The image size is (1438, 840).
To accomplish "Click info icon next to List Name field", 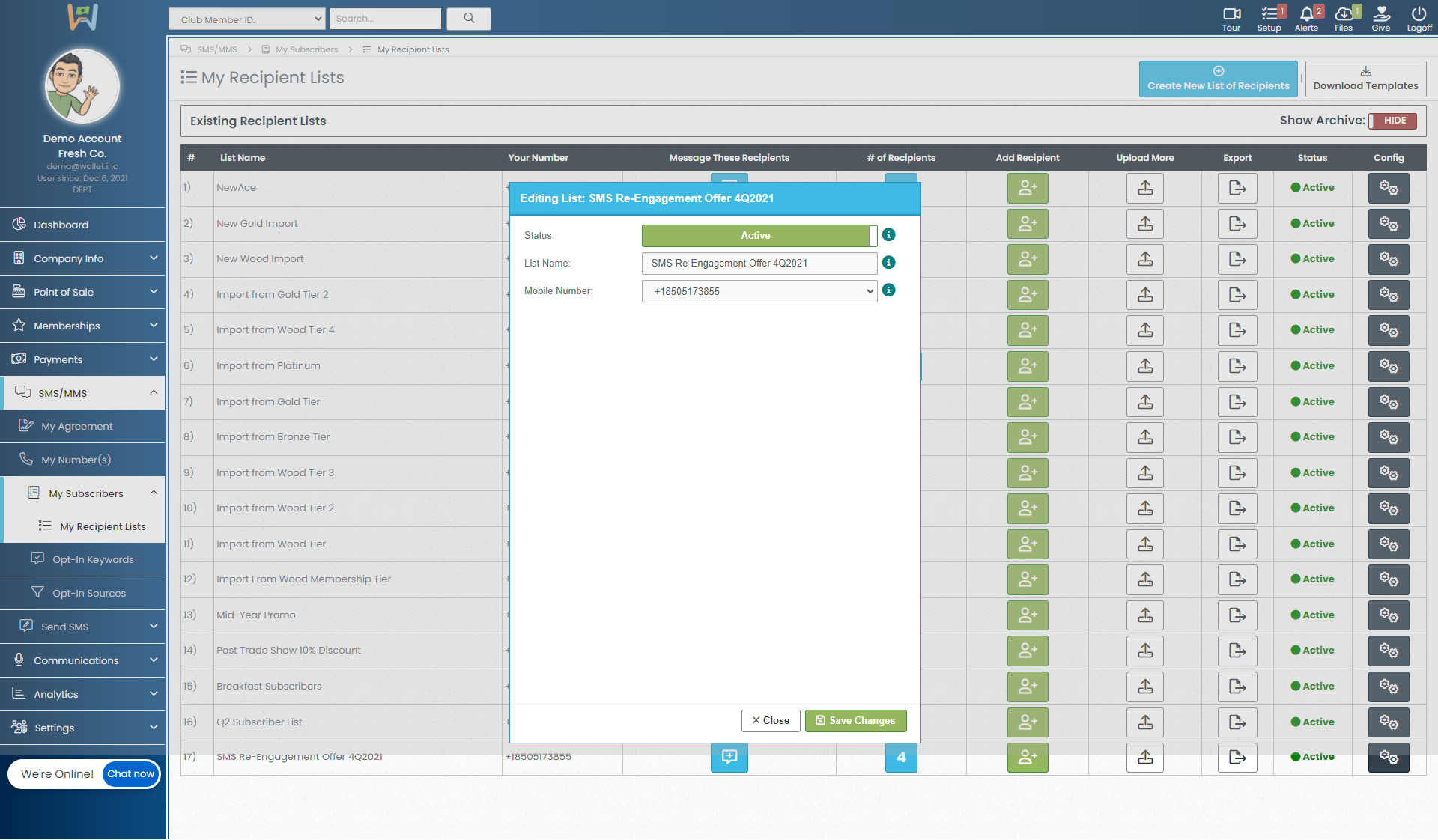I will 889,263.
